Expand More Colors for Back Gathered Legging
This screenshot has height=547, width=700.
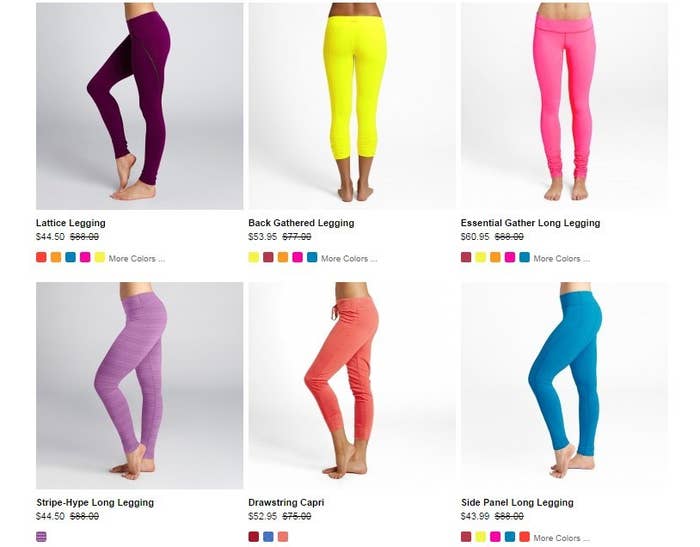[x=349, y=259]
